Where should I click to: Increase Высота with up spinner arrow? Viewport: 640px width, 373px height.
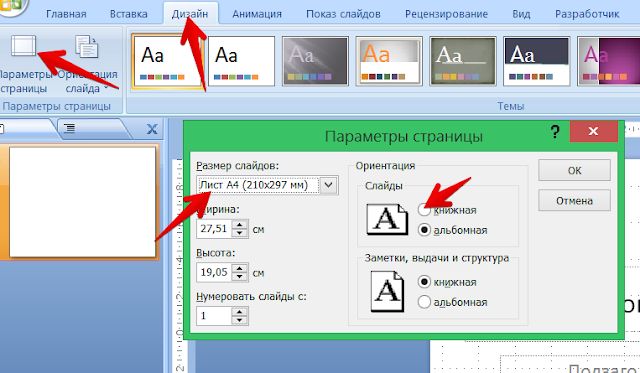[240, 268]
